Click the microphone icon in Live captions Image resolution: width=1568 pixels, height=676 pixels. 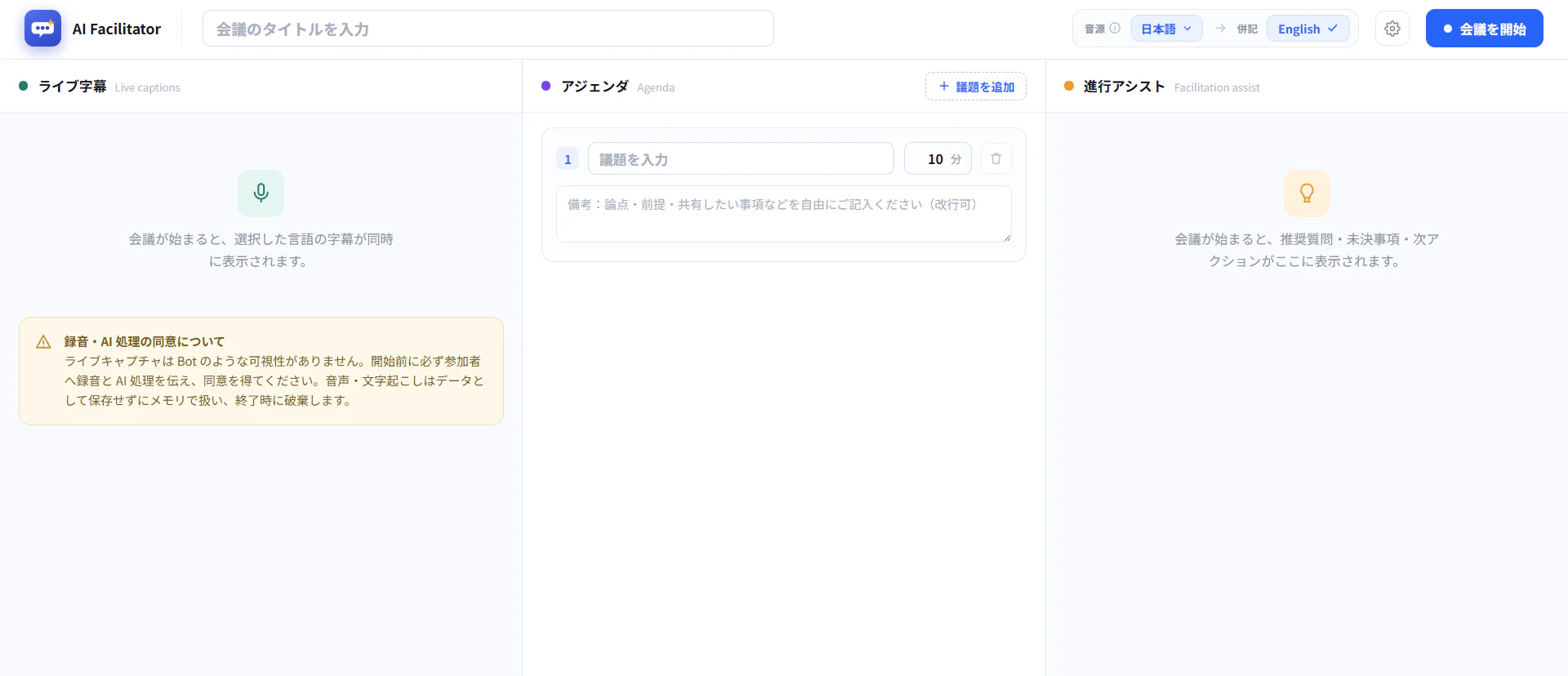(x=261, y=193)
